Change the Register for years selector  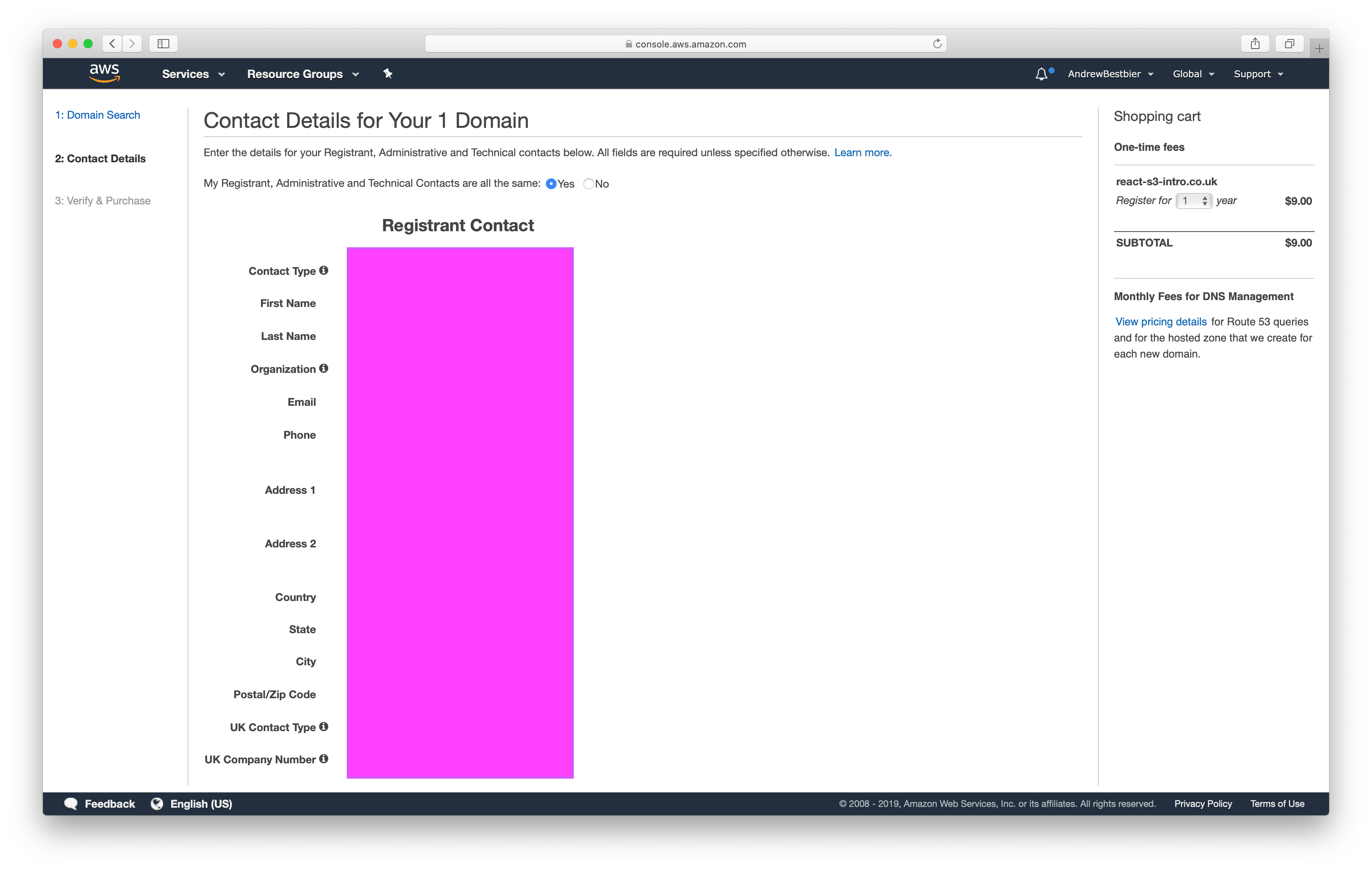coord(1194,201)
